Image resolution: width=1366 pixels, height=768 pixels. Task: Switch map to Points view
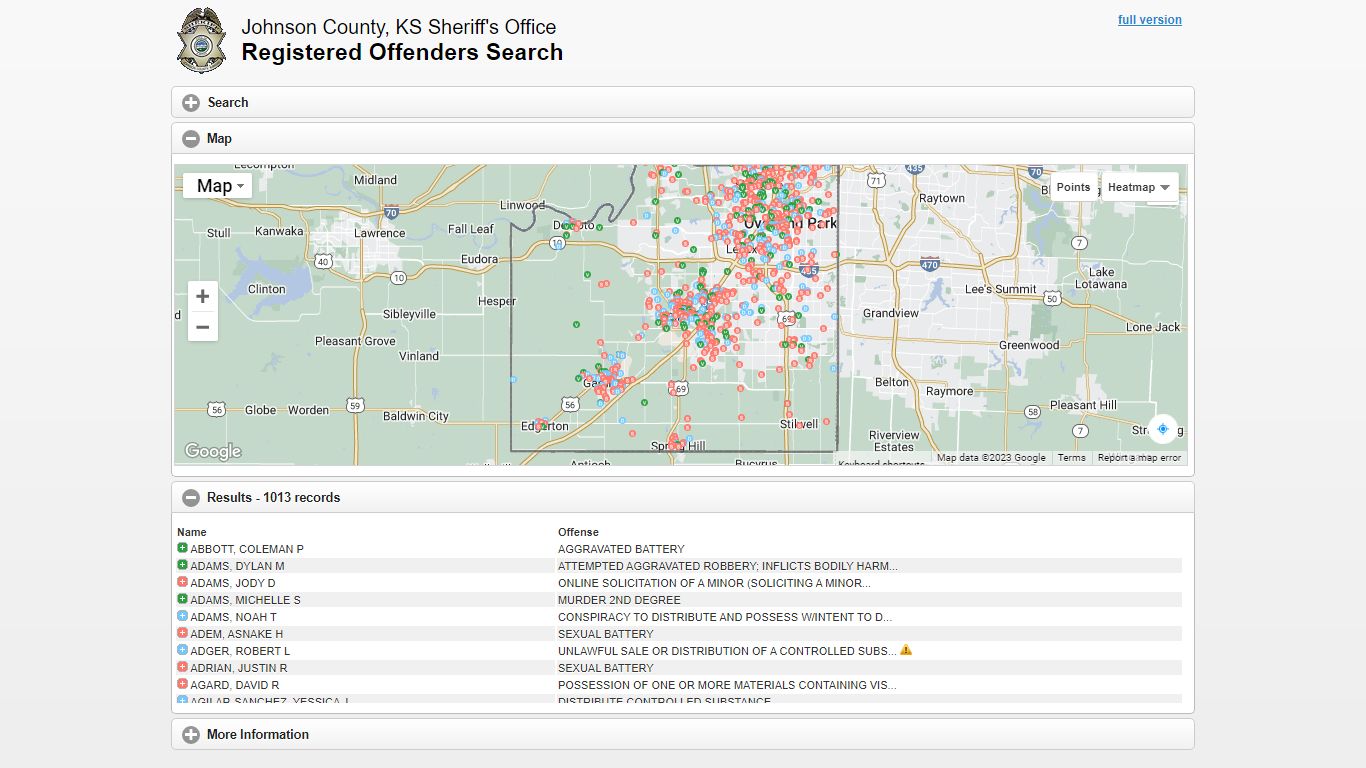[x=1073, y=187]
